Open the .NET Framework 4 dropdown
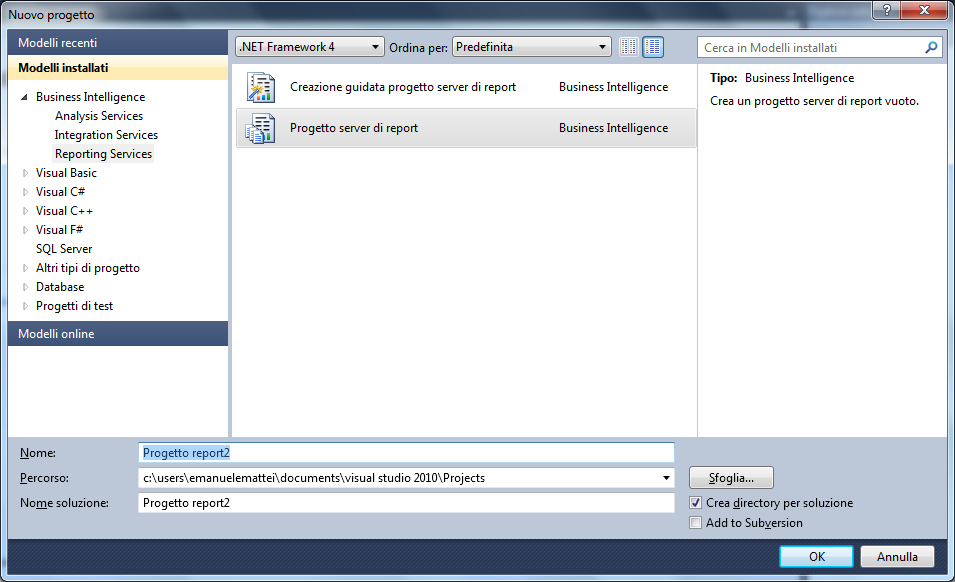Screen dimensions: 955x582 pos(310,47)
